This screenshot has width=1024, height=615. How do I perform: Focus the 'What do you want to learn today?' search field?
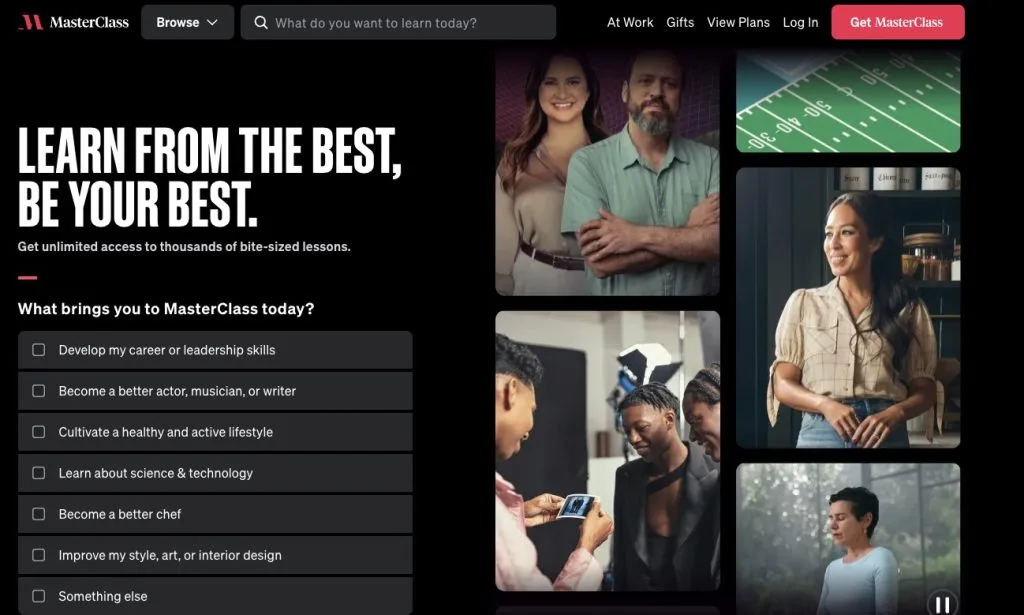click(398, 22)
